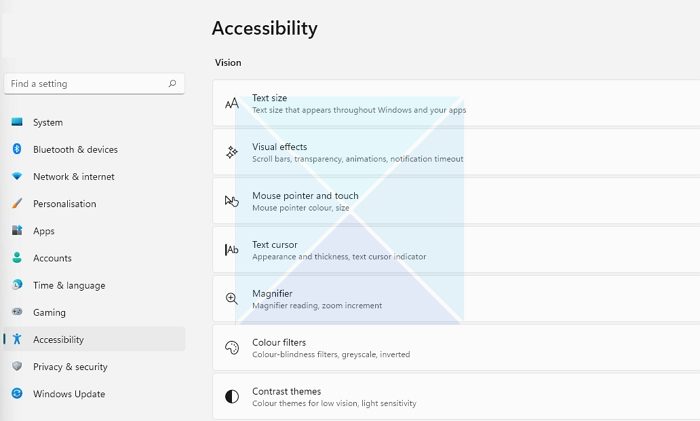Screen dimensions: 700x421
Task: Click the Accounts person icon
Action: pyautogui.click(x=17, y=258)
